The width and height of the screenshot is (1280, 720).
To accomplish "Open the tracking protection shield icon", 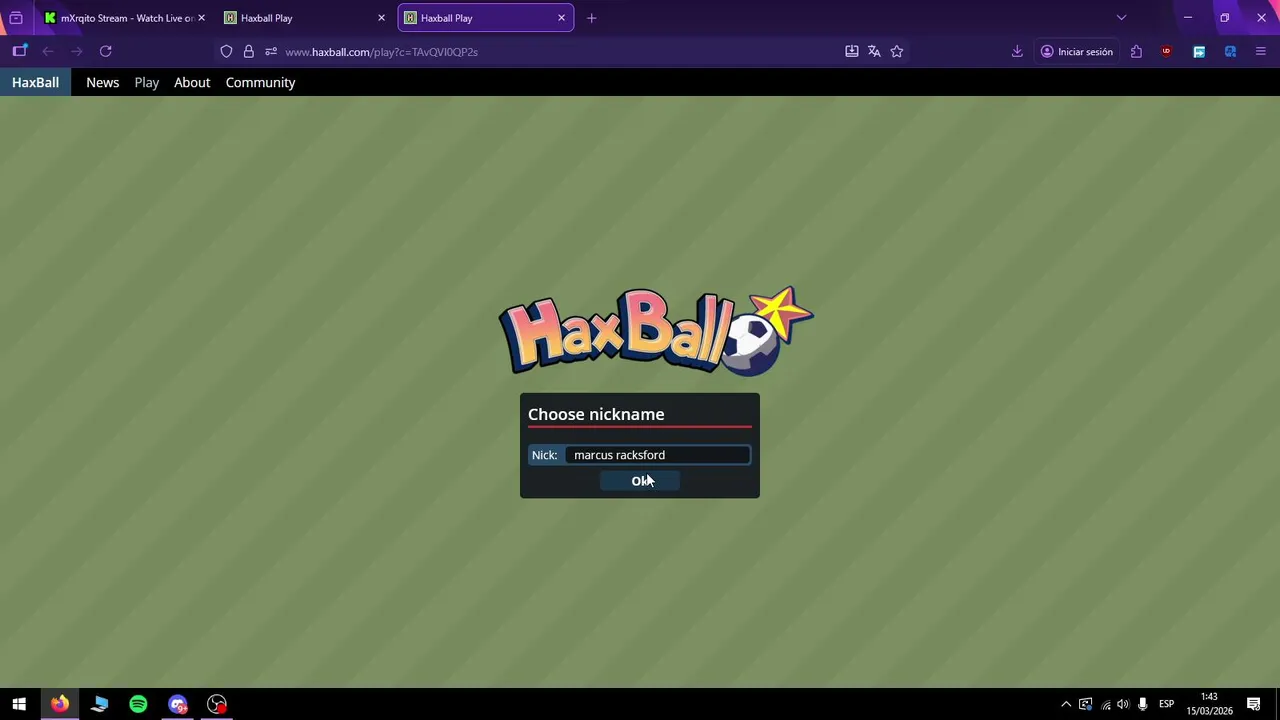I will [x=226, y=51].
